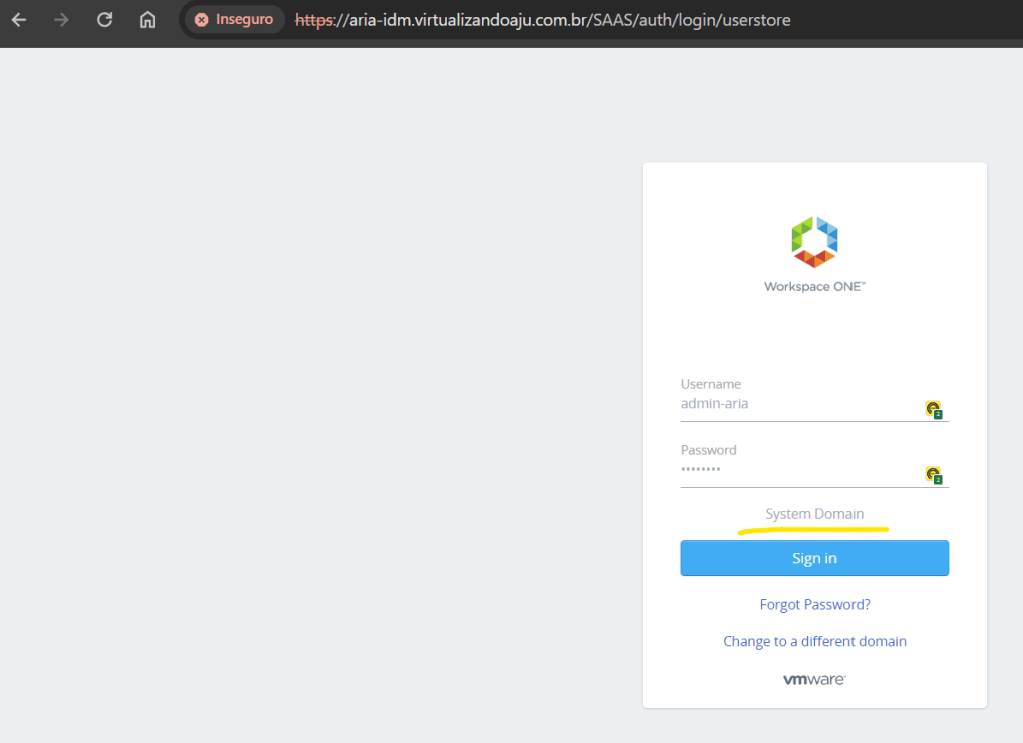This screenshot has width=1023, height=743.
Task: Click the struck-through https in the URL
Action: tap(313, 20)
